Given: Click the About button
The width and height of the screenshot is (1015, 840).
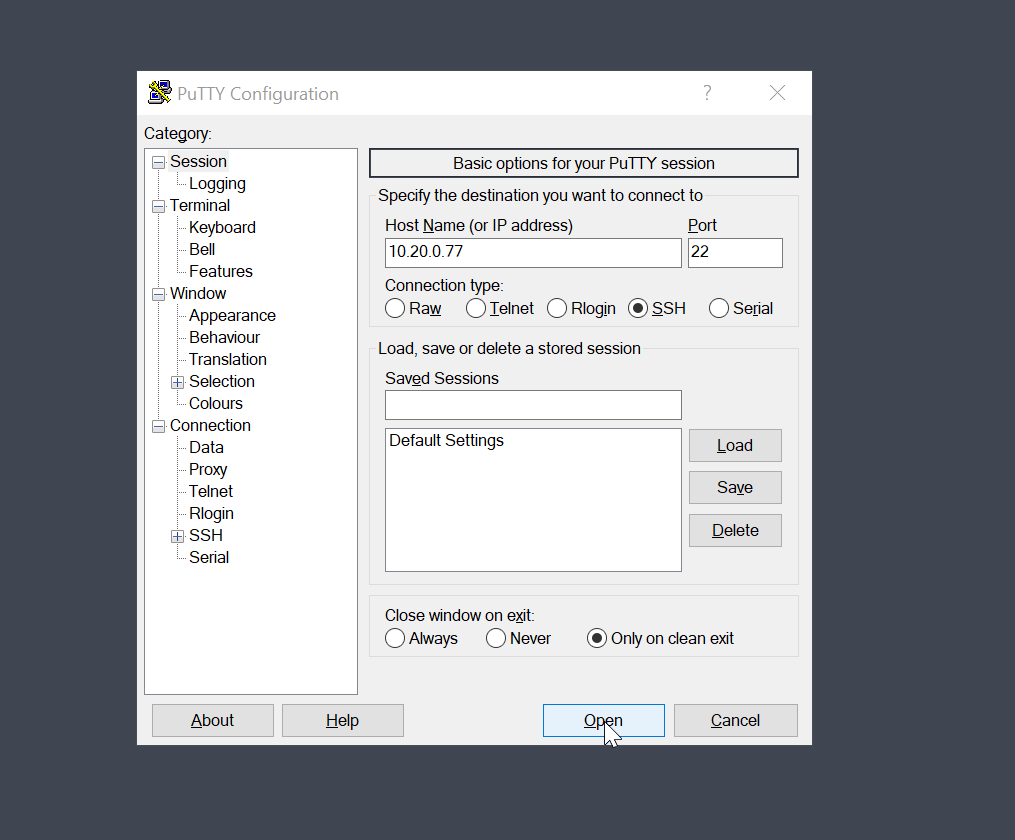Looking at the screenshot, I should coord(213,720).
